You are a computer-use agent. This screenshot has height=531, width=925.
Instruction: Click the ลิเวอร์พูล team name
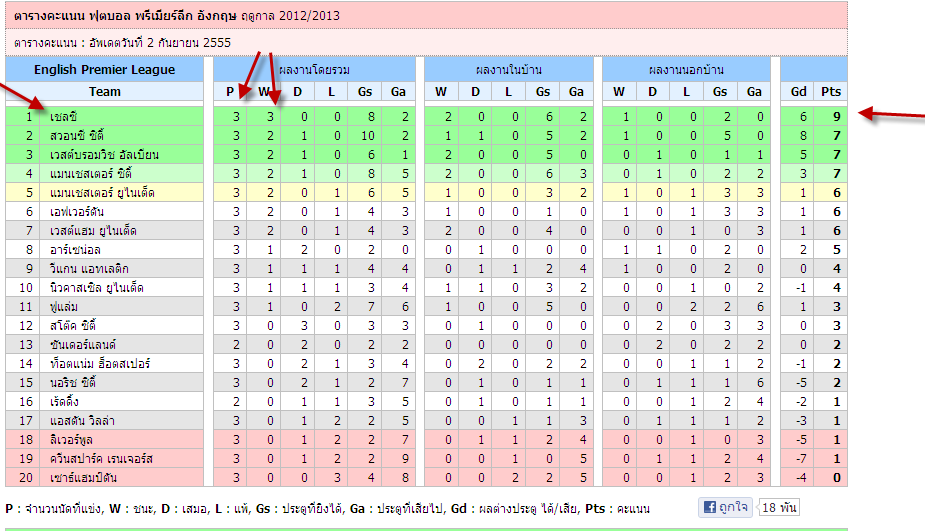click(x=74, y=440)
